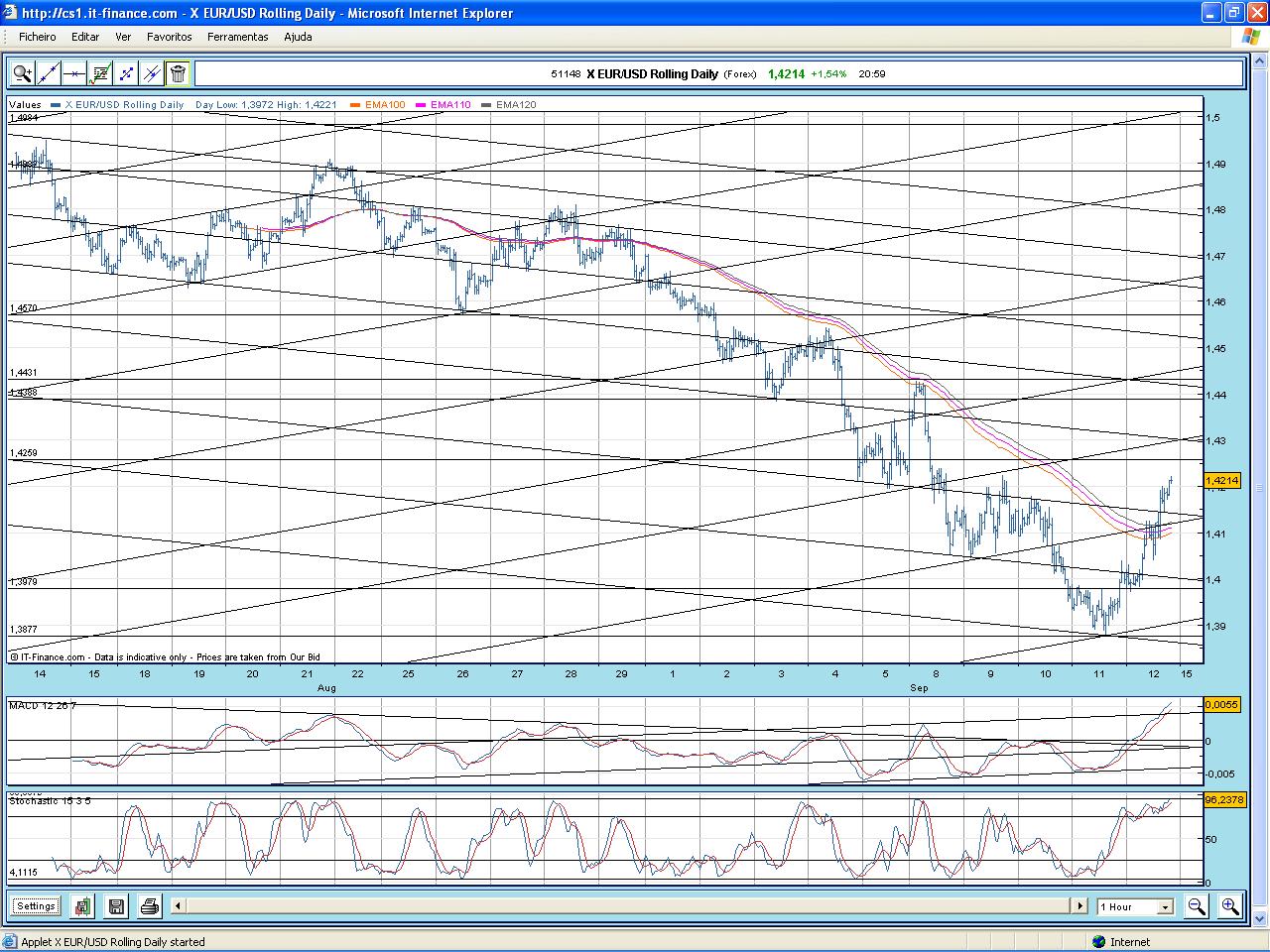Image resolution: width=1270 pixels, height=952 pixels.
Task: Zoom in with the plus magnifier
Action: coord(1230,906)
